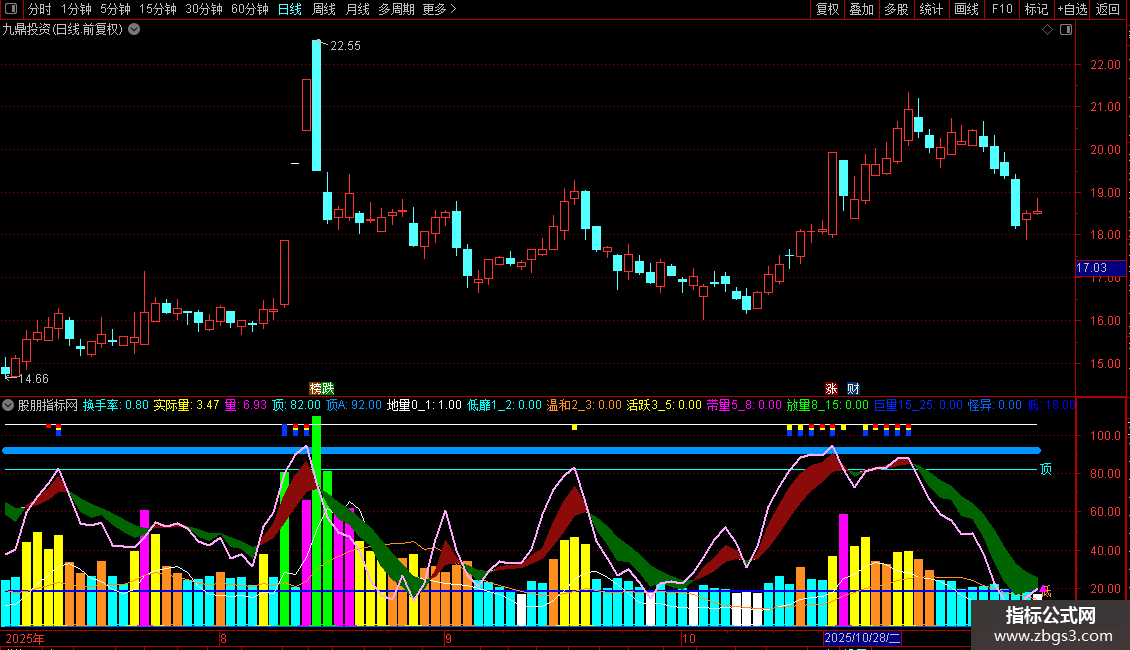
Task: Open the 统计 statistics button
Action: pos(931,9)
